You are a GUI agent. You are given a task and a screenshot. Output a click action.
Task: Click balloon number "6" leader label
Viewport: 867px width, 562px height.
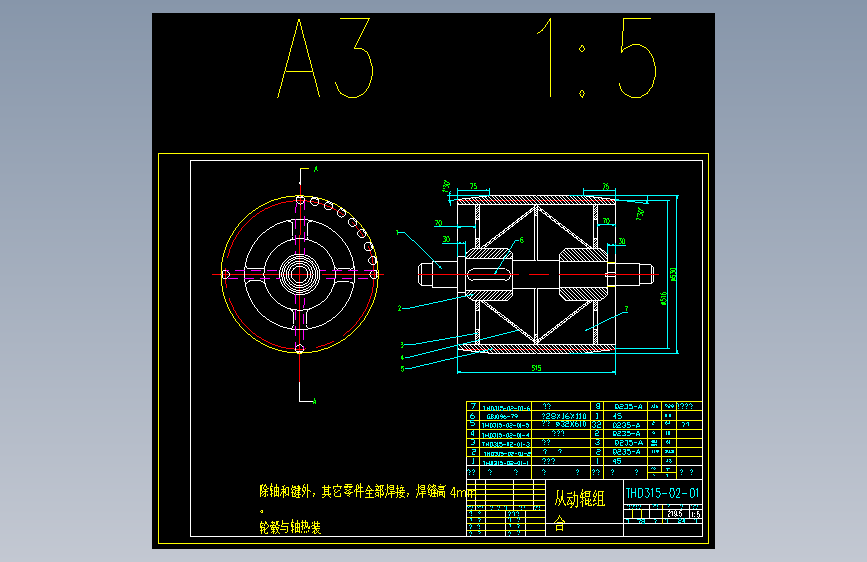tap(521, 240)
